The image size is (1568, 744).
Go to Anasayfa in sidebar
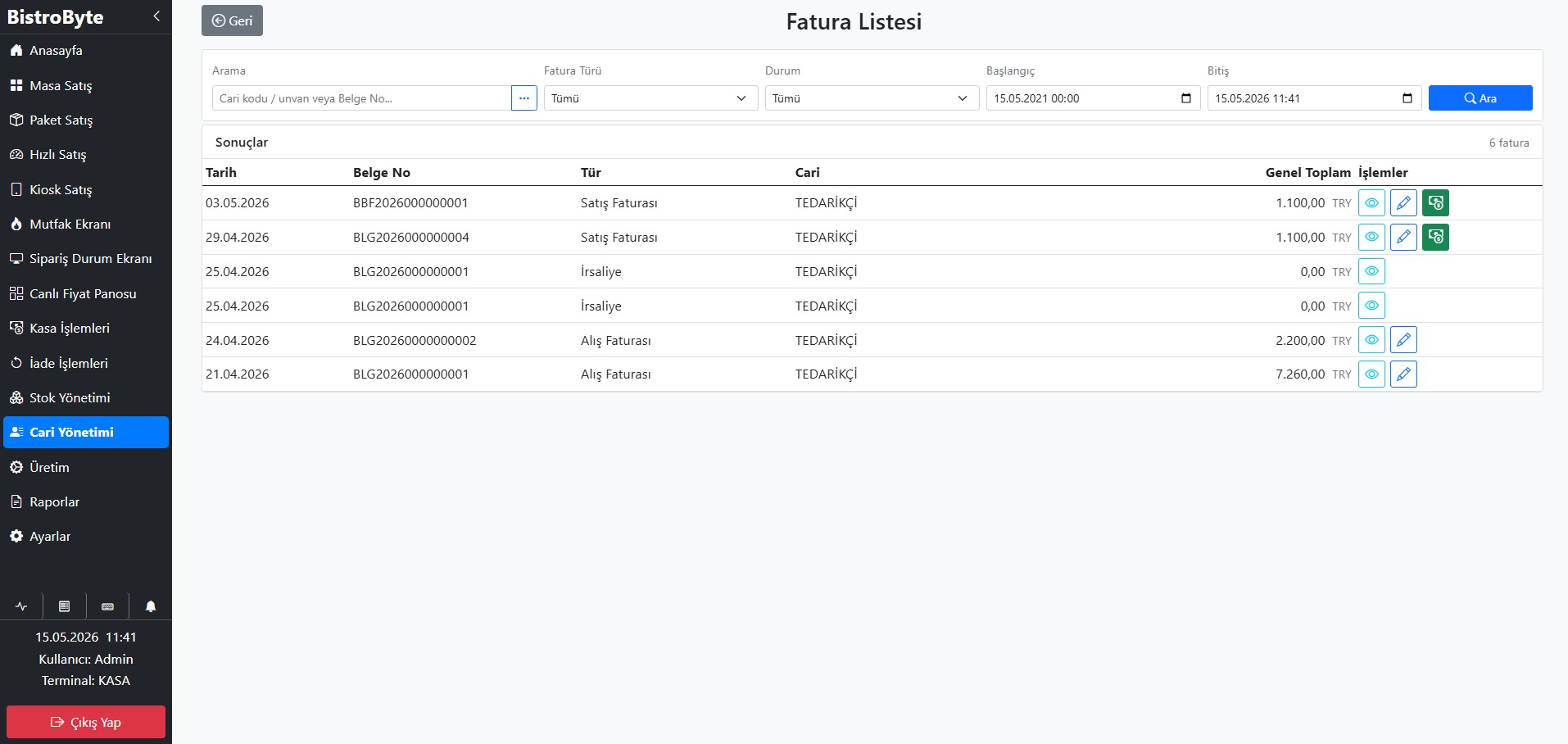tap(86, 51)
